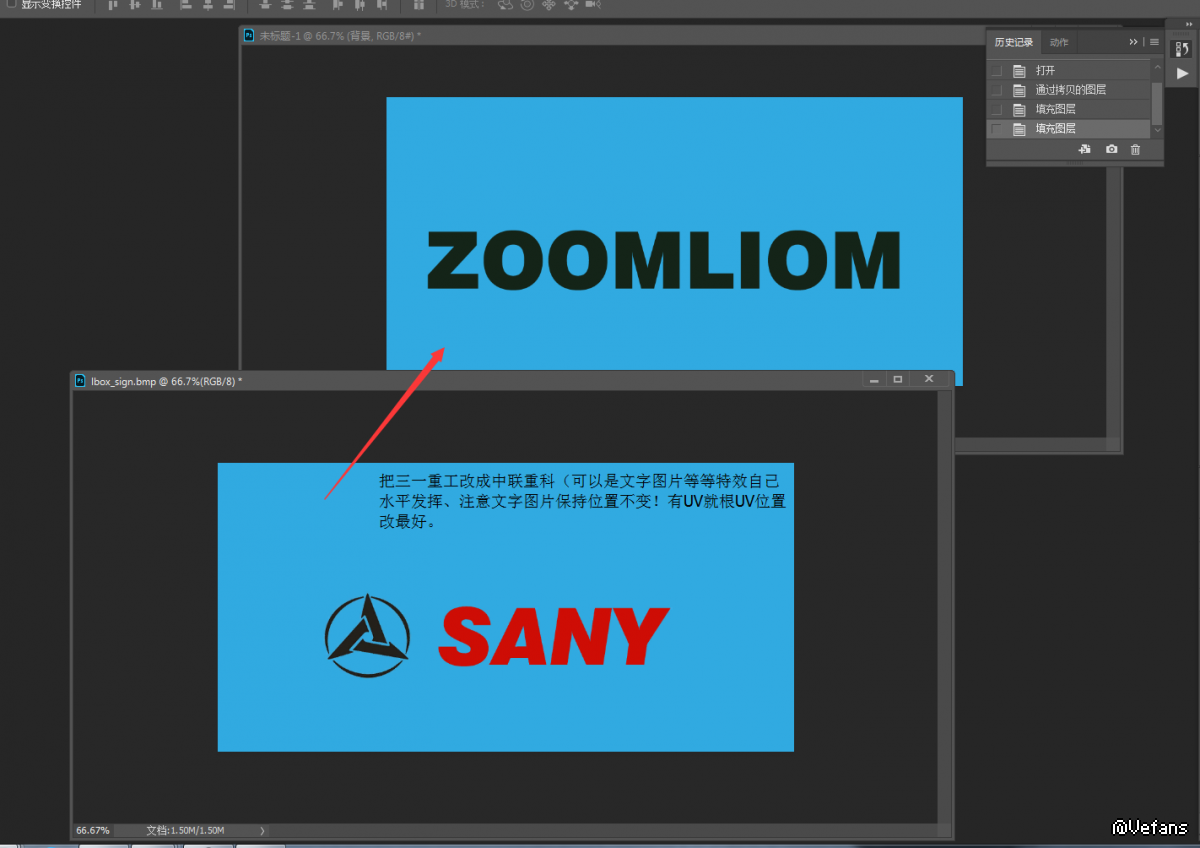Open the History panel flyout menu
Viewport: 1200px width, 848px height.
[1153, 42]
